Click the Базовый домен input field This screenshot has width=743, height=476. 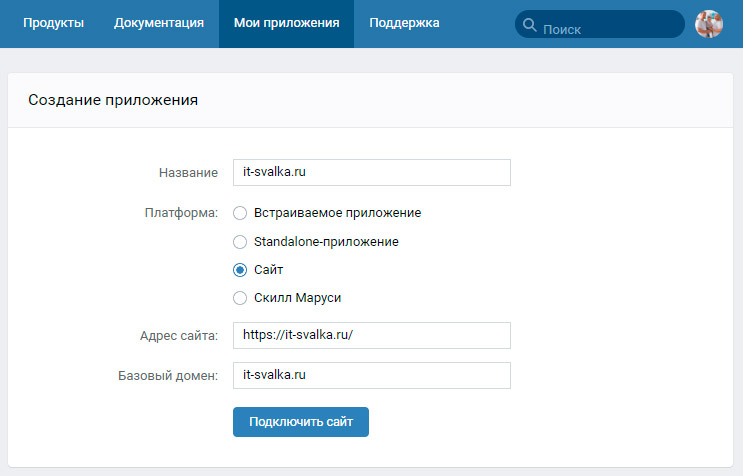click(372, 376)
